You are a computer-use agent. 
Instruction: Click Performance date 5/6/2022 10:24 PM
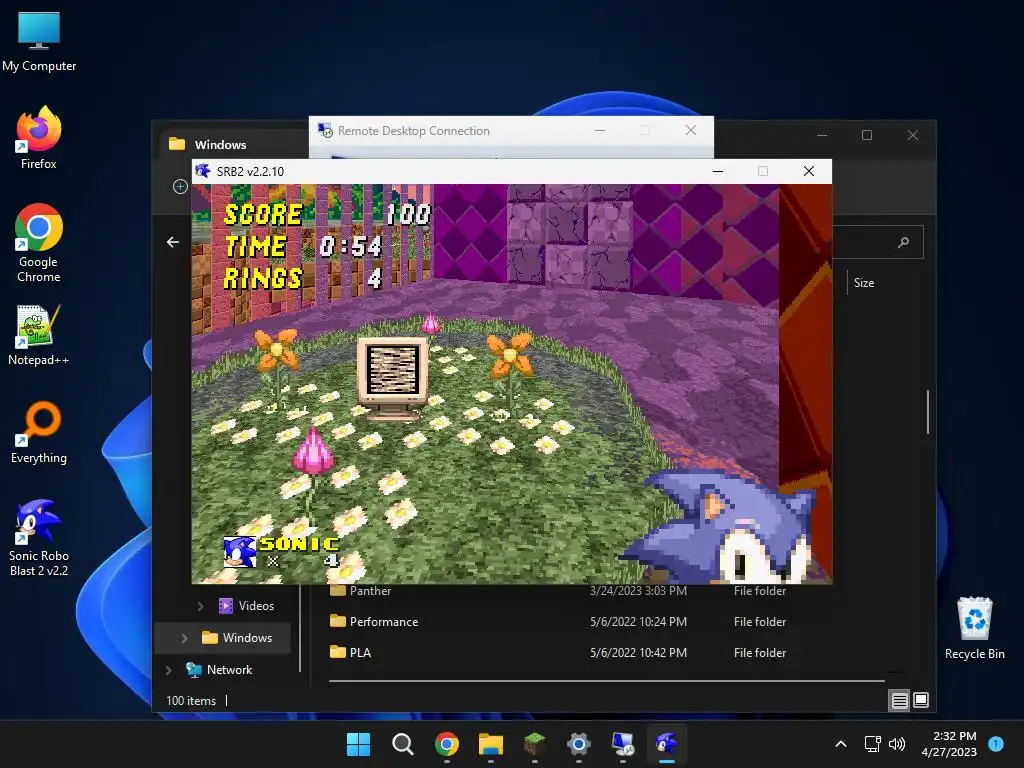point(638,622)
